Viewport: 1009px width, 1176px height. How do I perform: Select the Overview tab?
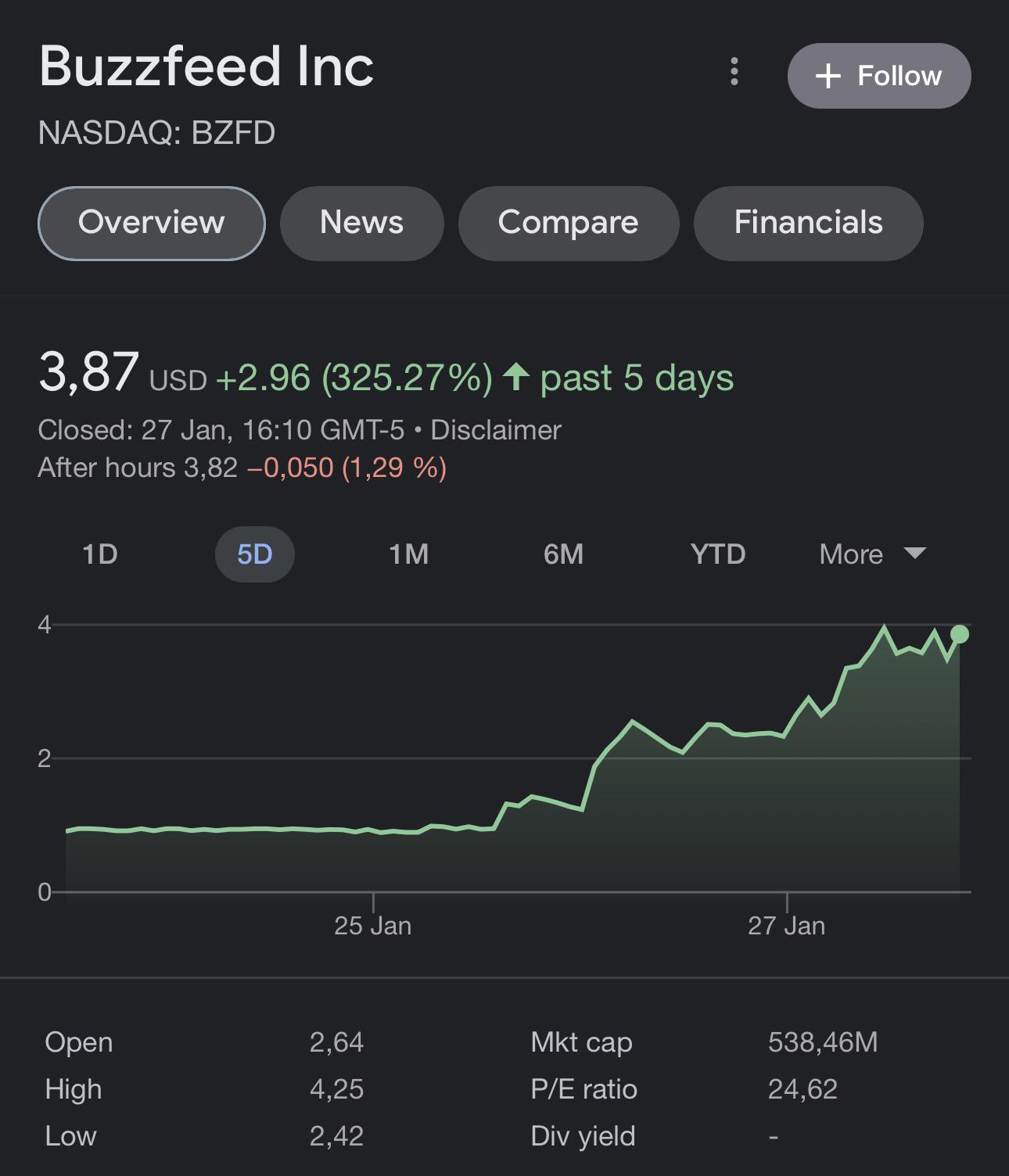coord(152,223)
